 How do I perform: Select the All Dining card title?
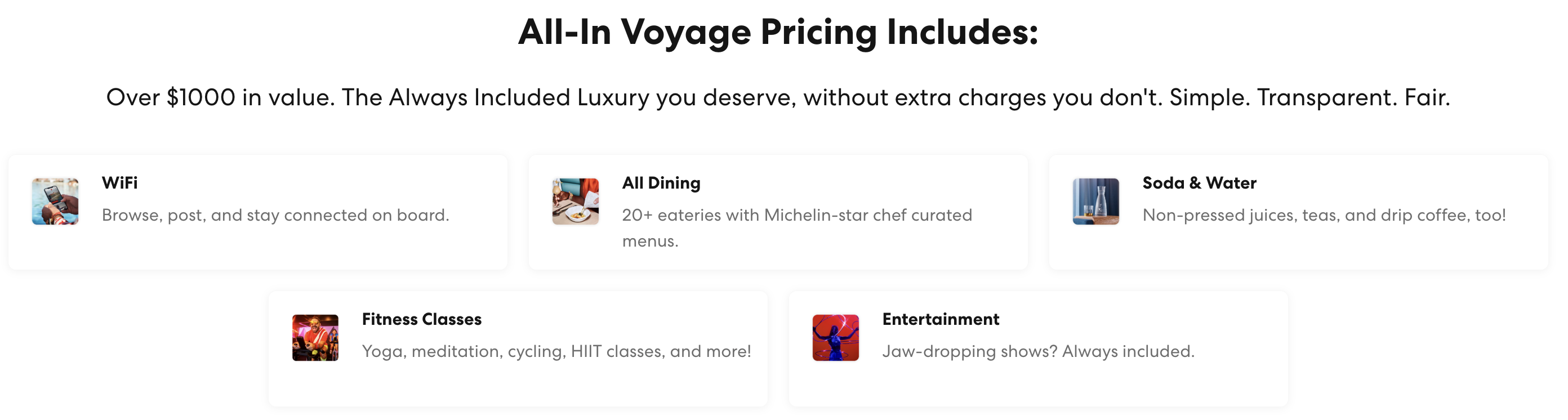click(x=661, y=183)
